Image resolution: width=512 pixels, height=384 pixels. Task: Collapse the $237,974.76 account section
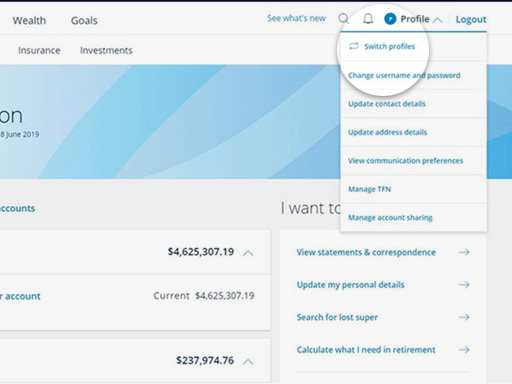click(248, 361)
